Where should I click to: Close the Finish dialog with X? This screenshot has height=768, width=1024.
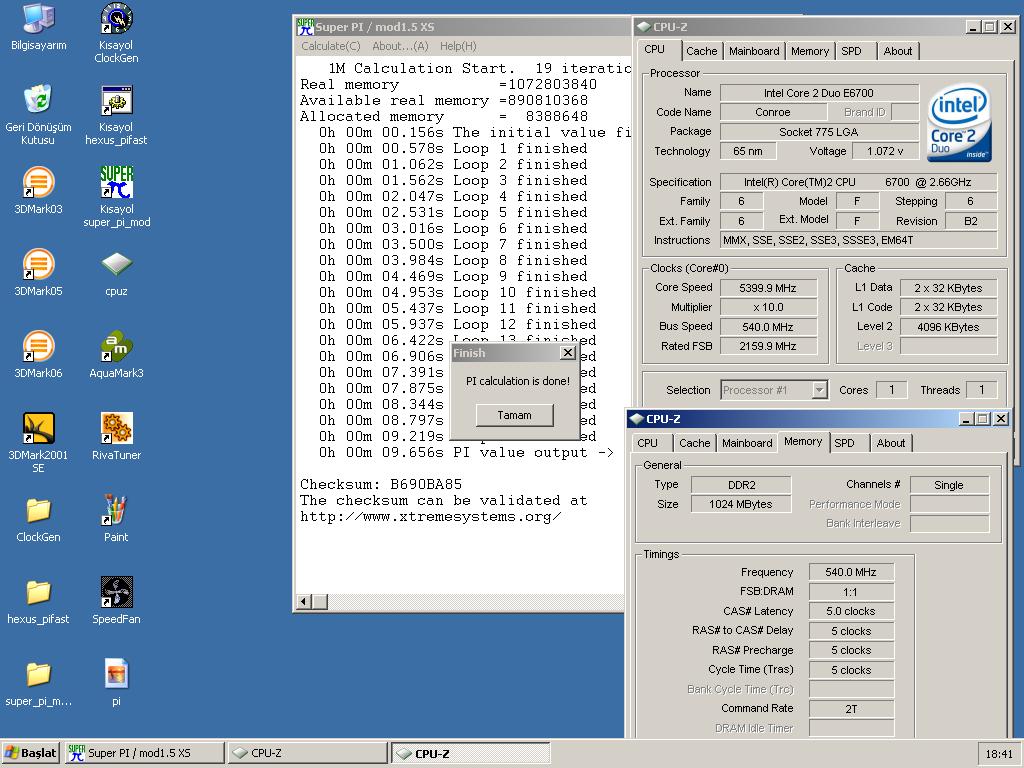[x=568, y=353]
